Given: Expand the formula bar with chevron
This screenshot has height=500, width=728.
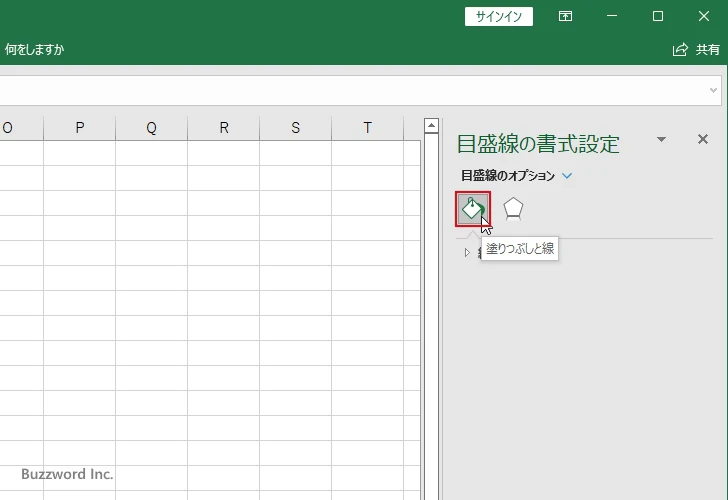Looking at the screenshot, I should point(714,90).
